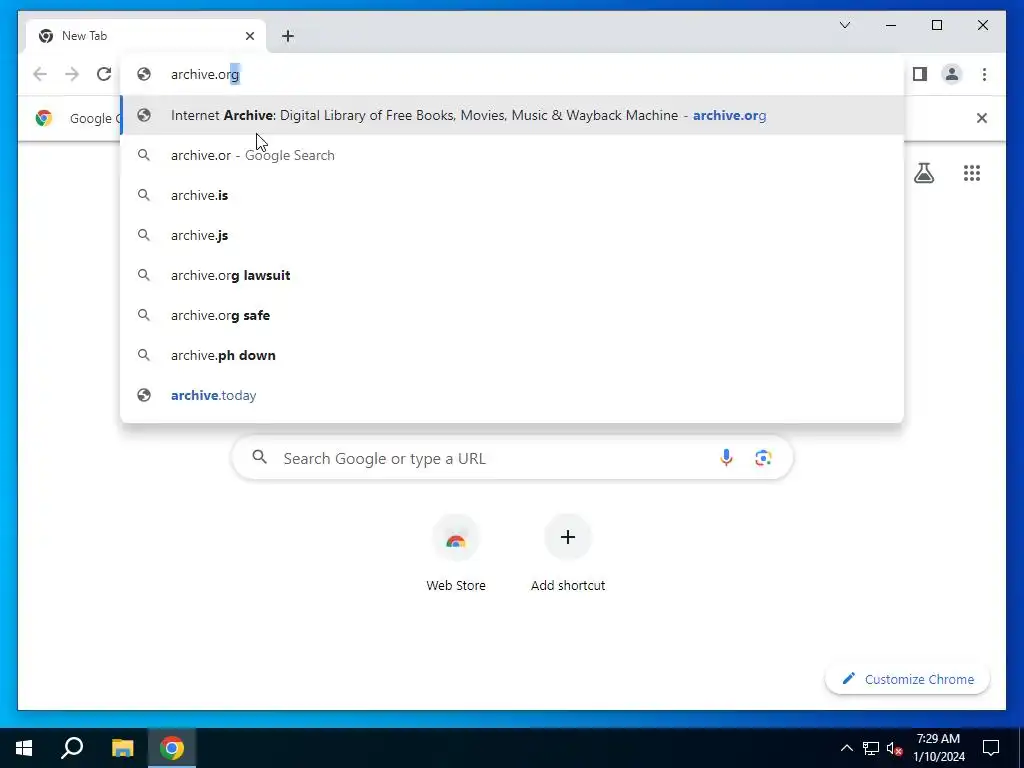
Task: Choose 'archive.org safe' suggestion
Action: [x=513, y=315]
